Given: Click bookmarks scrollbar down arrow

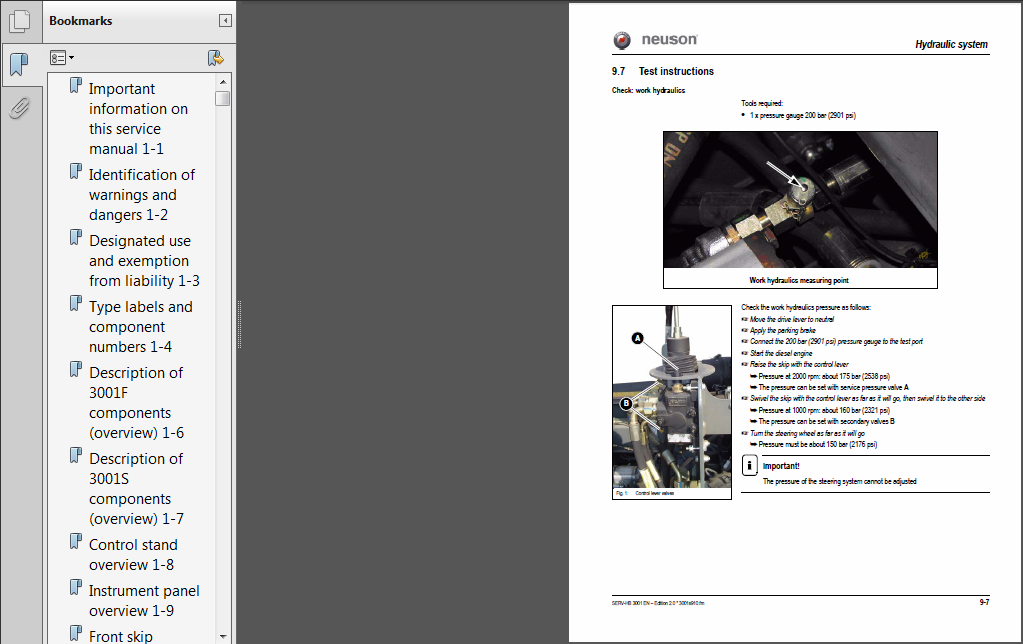Looking at the screenshot, I should 223,636.
